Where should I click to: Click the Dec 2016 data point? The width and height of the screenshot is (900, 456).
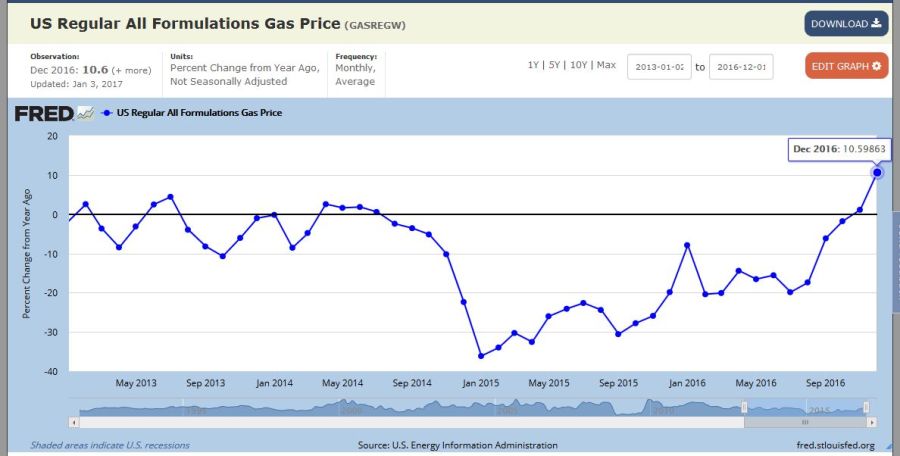click(877, 172)
